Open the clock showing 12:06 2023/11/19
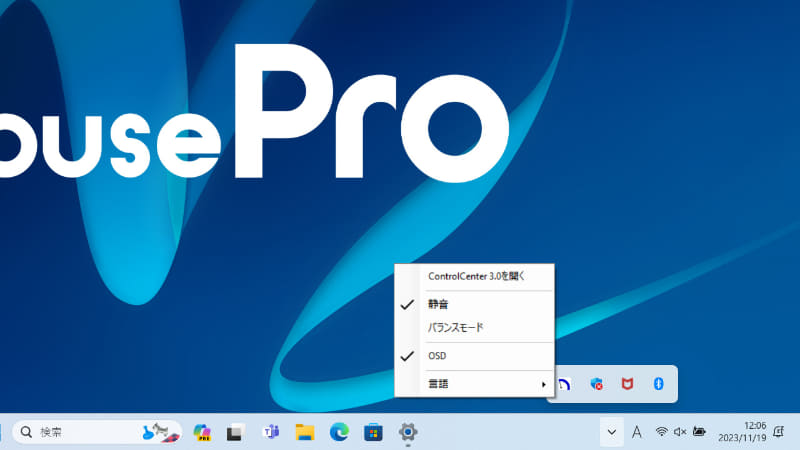Screen dimensions: 800x450 (742, 432)
